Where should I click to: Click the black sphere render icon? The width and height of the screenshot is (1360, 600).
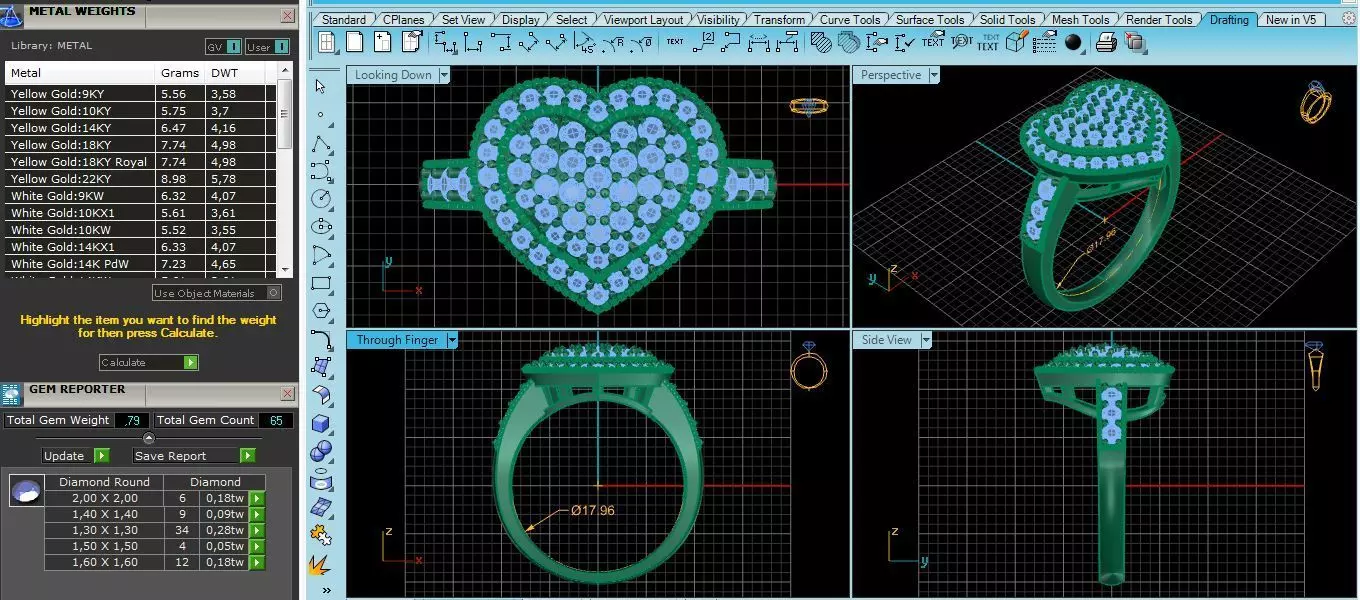tap(1074, 42)
